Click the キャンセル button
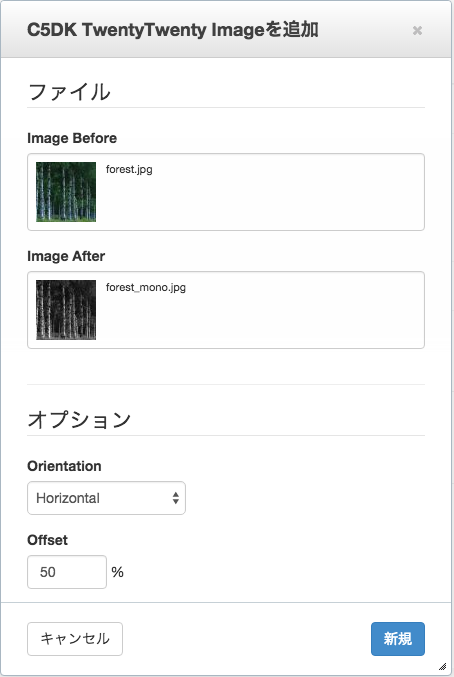This screenshot has width=454, height=677. pyautogui.click(x=75, y=639)
